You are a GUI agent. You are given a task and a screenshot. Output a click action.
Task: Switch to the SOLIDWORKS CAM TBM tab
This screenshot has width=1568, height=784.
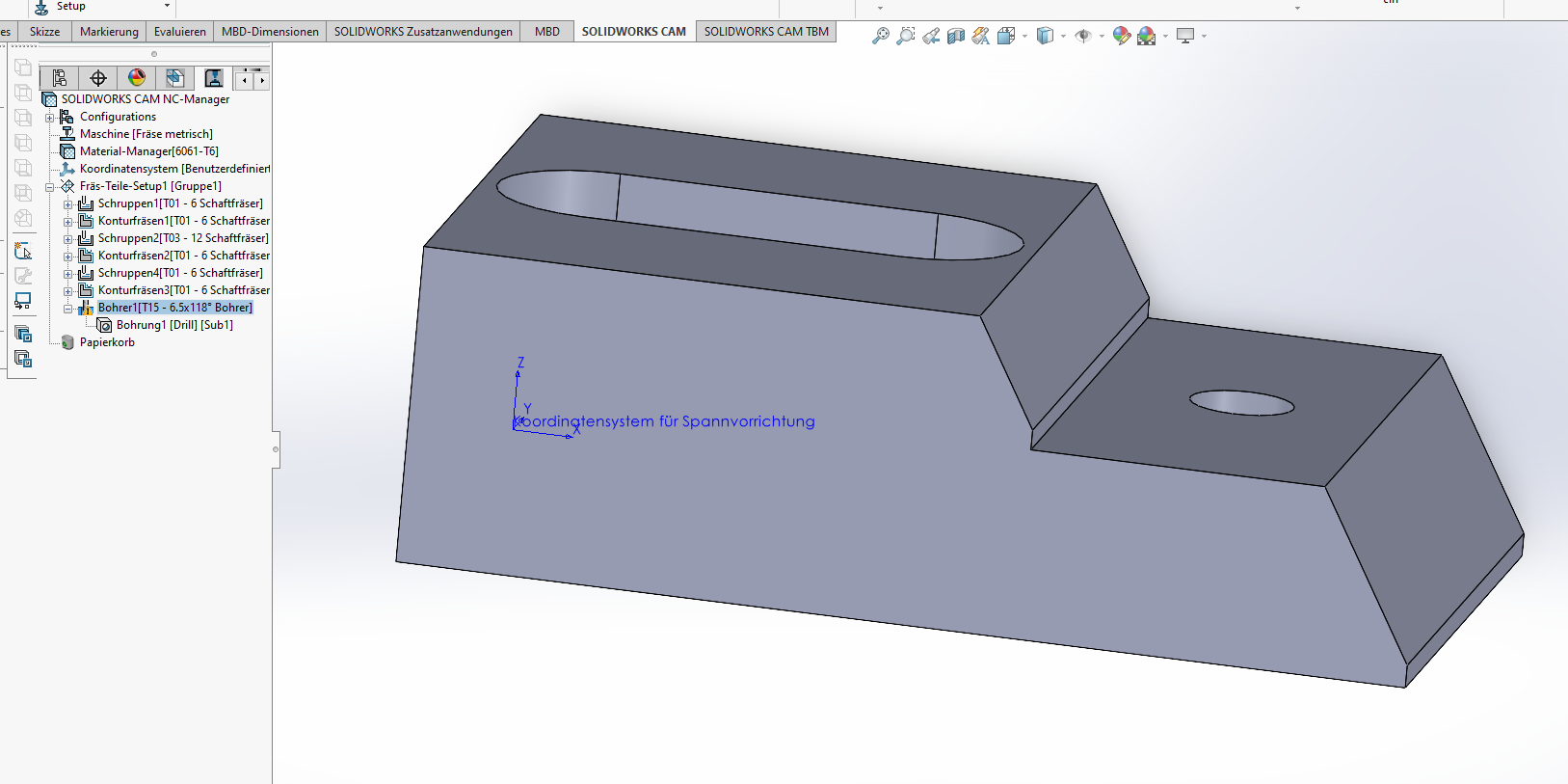pos(765,32)
